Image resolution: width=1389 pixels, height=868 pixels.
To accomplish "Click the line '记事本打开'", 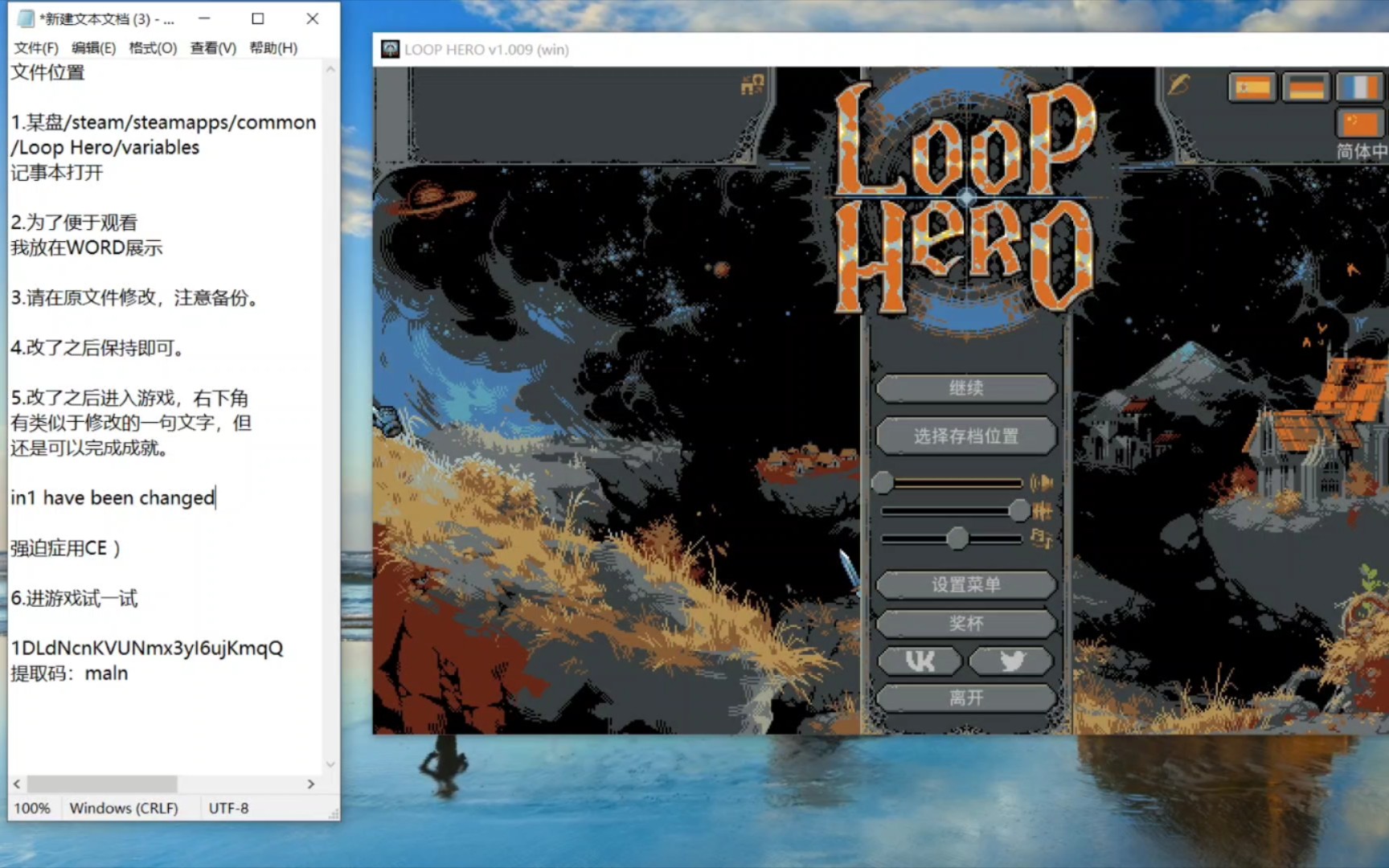I will tap(57, 173).
